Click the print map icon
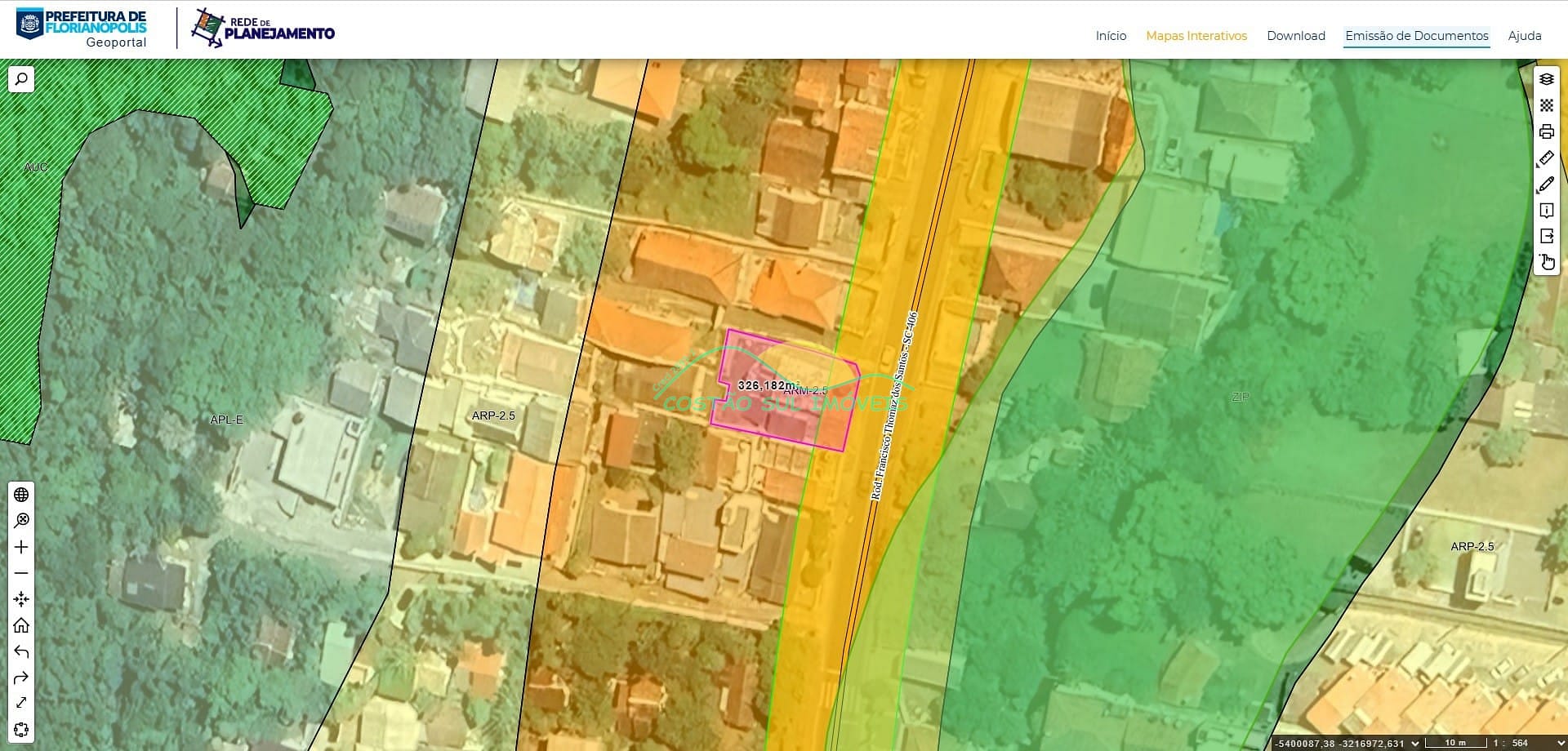The width and height of the screenshot is (1568, 751). [x=1546, y=131]
